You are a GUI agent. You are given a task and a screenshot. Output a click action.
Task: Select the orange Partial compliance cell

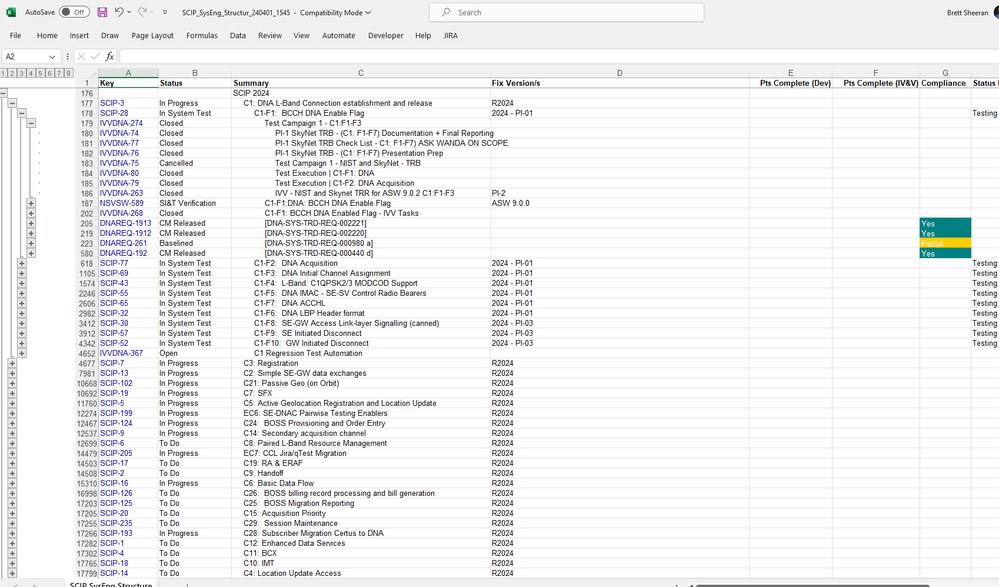coord(945,243)
